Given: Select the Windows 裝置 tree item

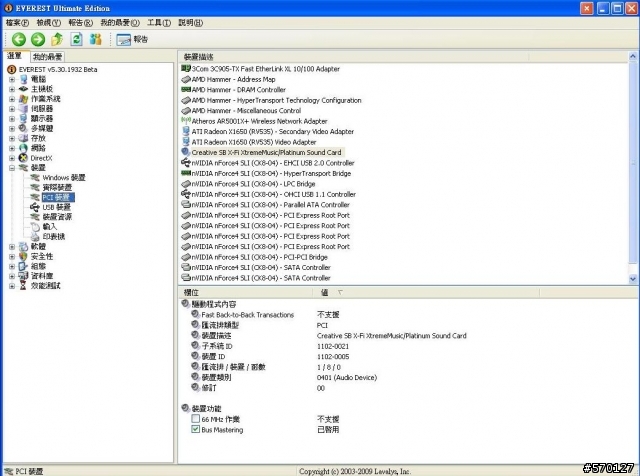Looking at the screenshot, I should pyautogui.click(x=64, y=178).
